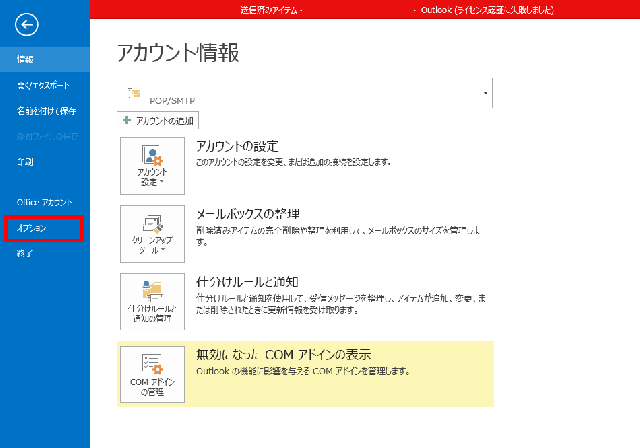This screenshot has width=640, height=448.
Task: Click the COM アドインの管理 button
Action: [152, 375]
